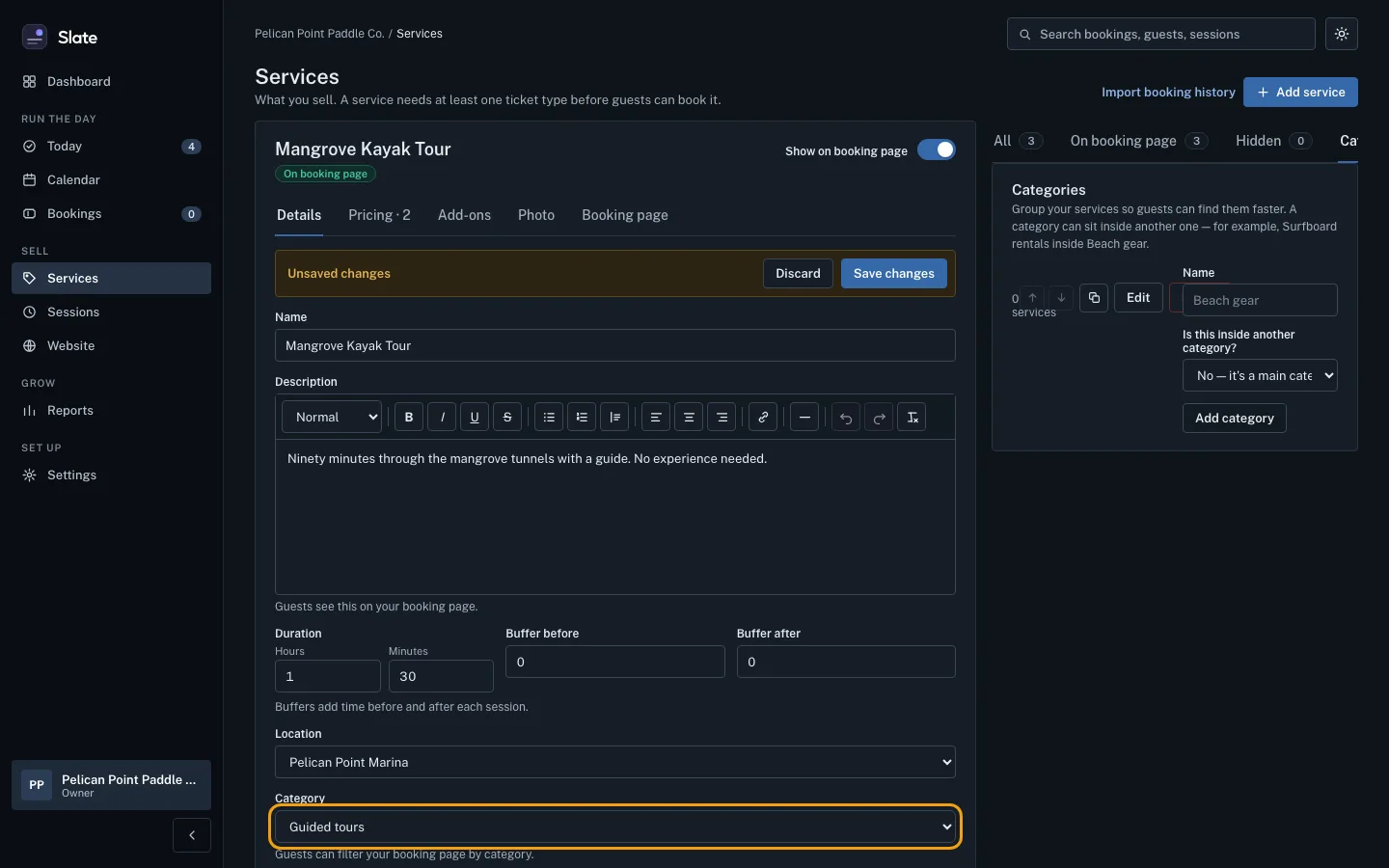Redo the last edit in description
1389x868 pixels.
879,417
